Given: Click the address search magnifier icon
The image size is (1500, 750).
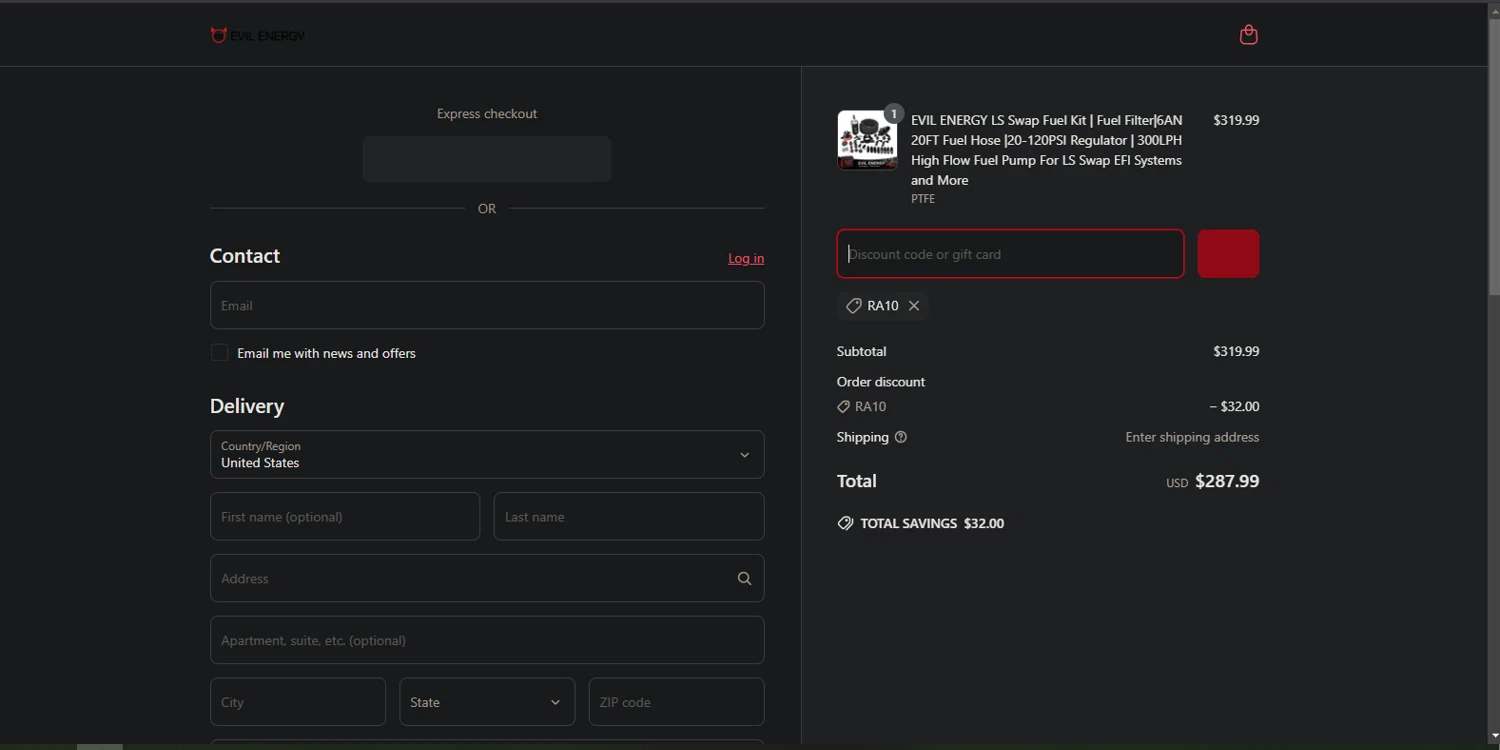Looking at the screenshot, I should tap(744, 579).
